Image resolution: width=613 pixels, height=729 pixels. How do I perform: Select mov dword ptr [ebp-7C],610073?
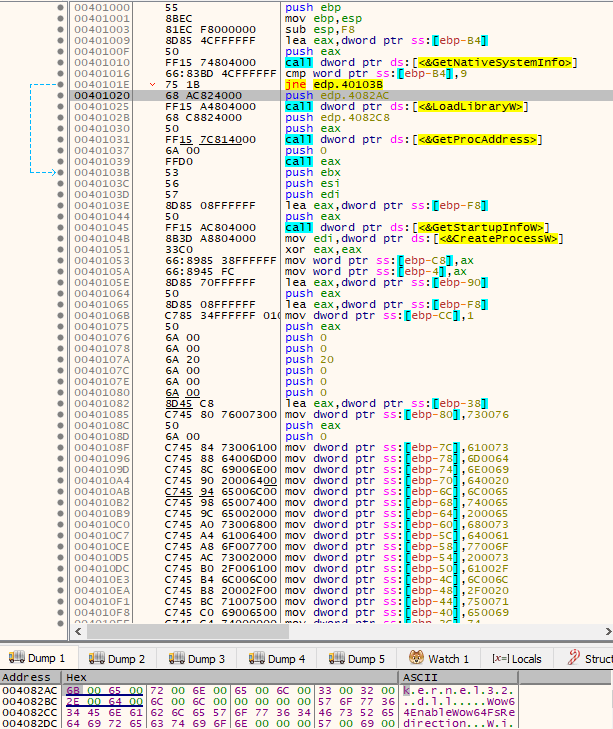(397, 447)
